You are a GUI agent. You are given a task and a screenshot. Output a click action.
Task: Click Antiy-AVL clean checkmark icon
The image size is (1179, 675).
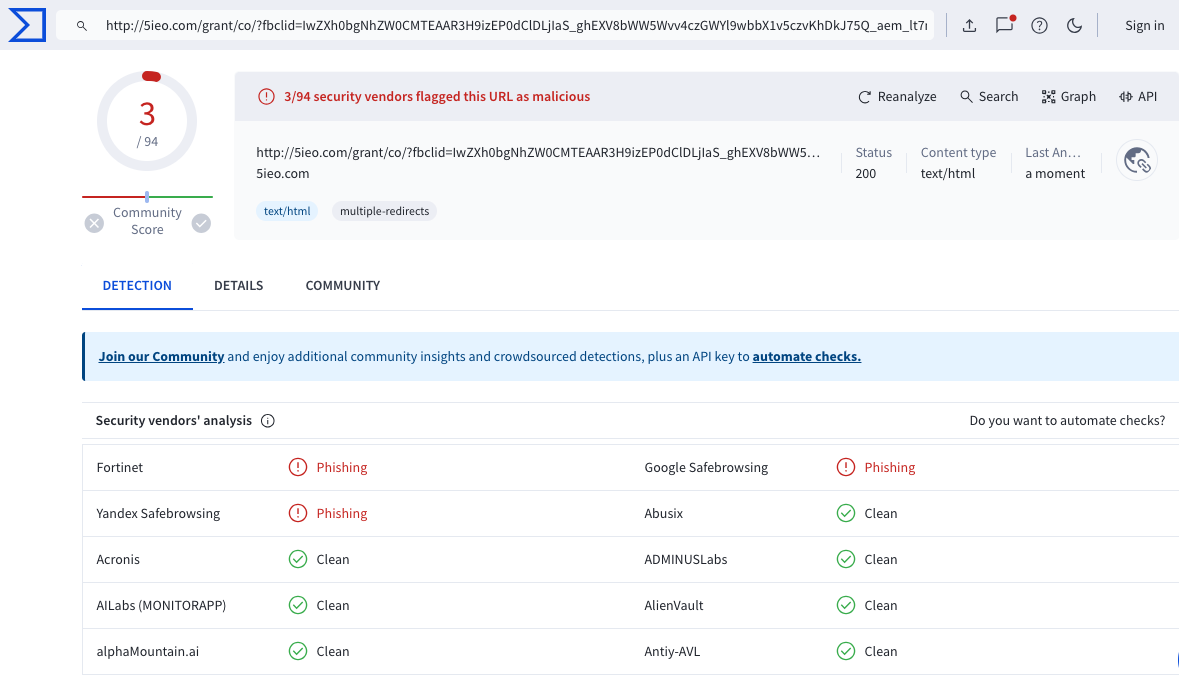click(846, 651)
